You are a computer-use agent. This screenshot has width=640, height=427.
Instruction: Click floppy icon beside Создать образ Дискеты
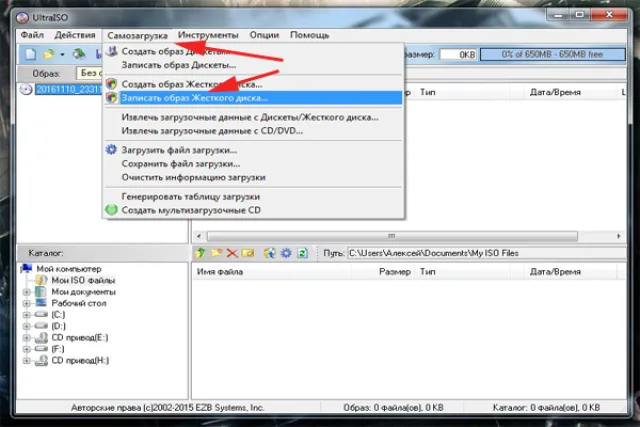click(111, 51)
